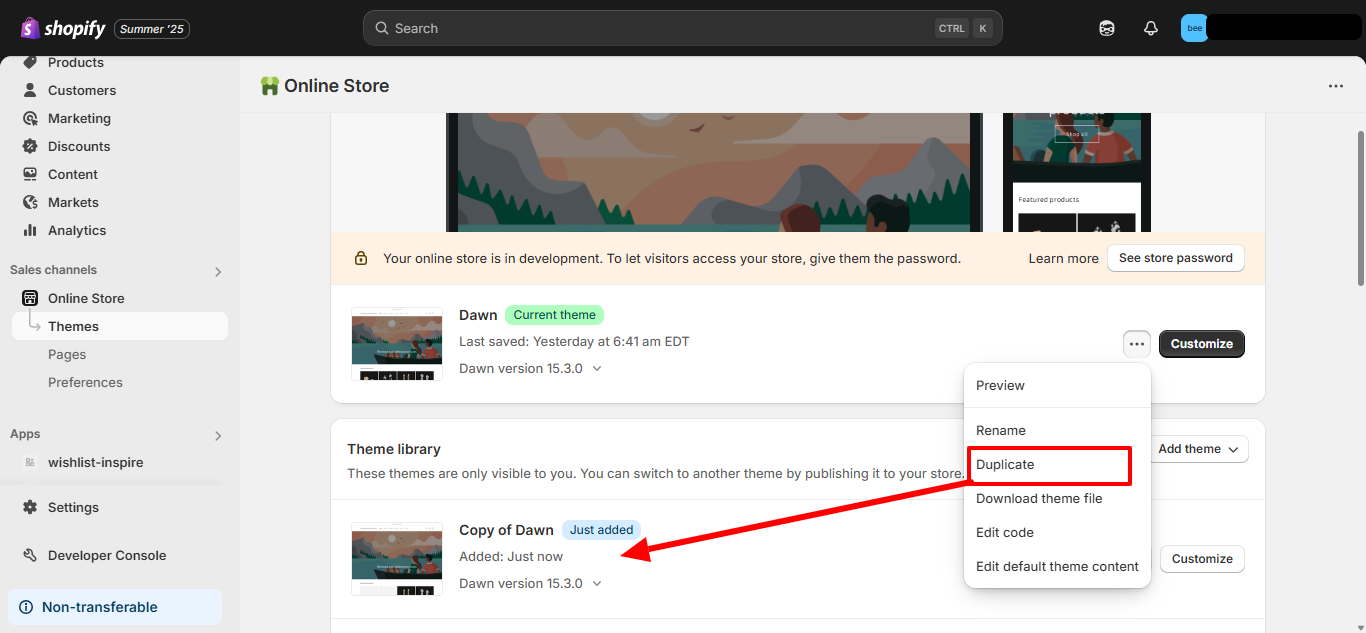
Task: Expand the Apps section chevron
Action: (x=217, y=435)
